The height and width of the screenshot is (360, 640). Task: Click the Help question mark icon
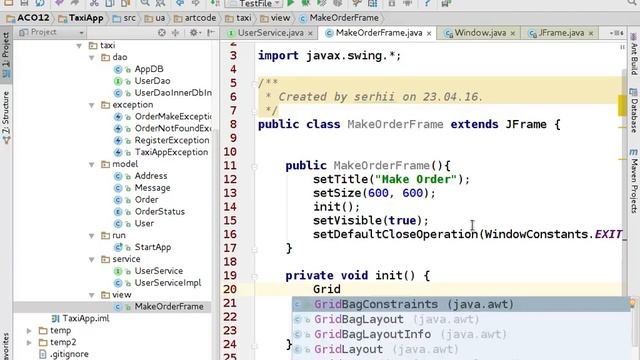[x=427, y=3]
